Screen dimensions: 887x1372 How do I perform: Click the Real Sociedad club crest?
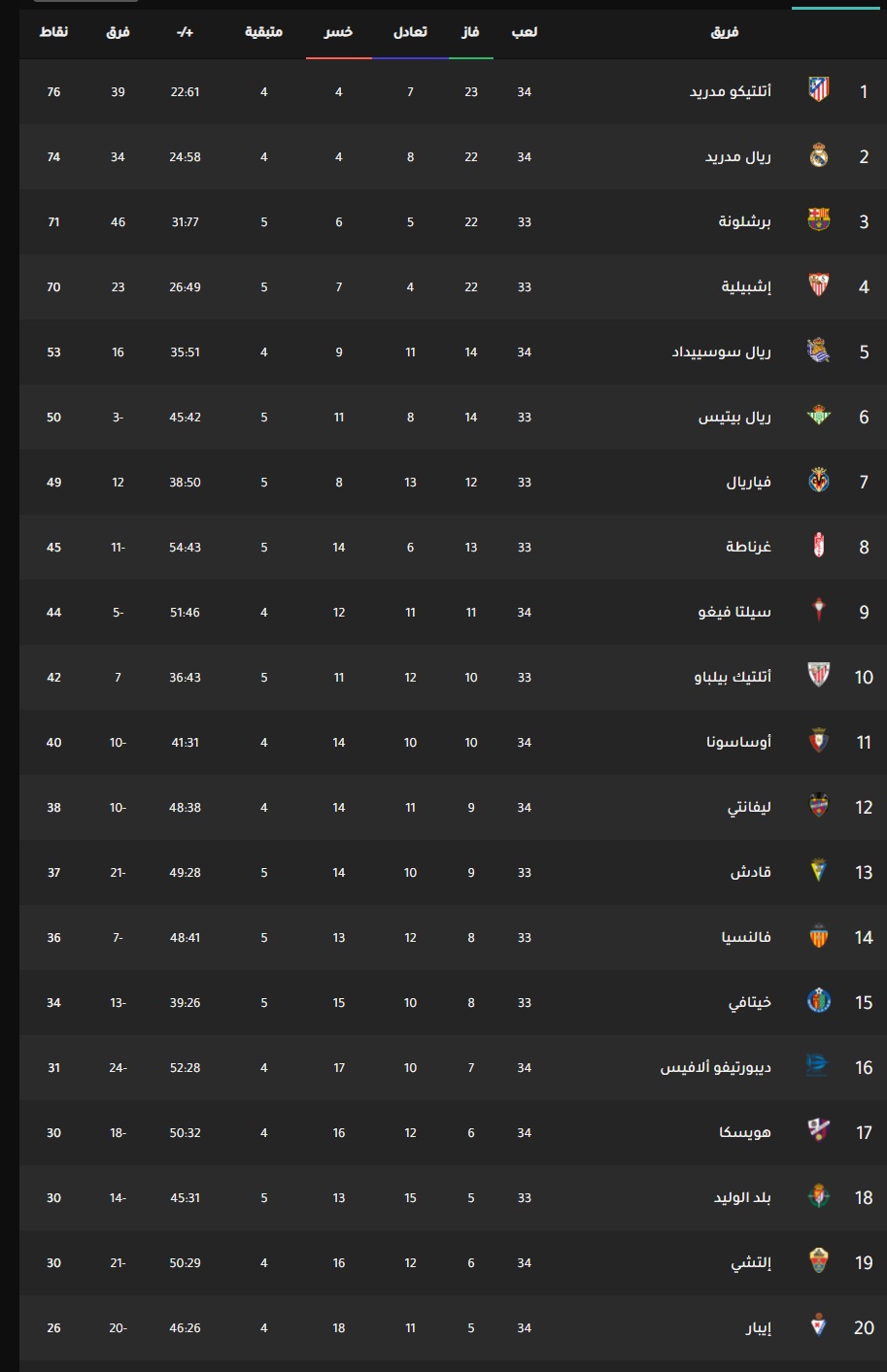tap(819, 351)
